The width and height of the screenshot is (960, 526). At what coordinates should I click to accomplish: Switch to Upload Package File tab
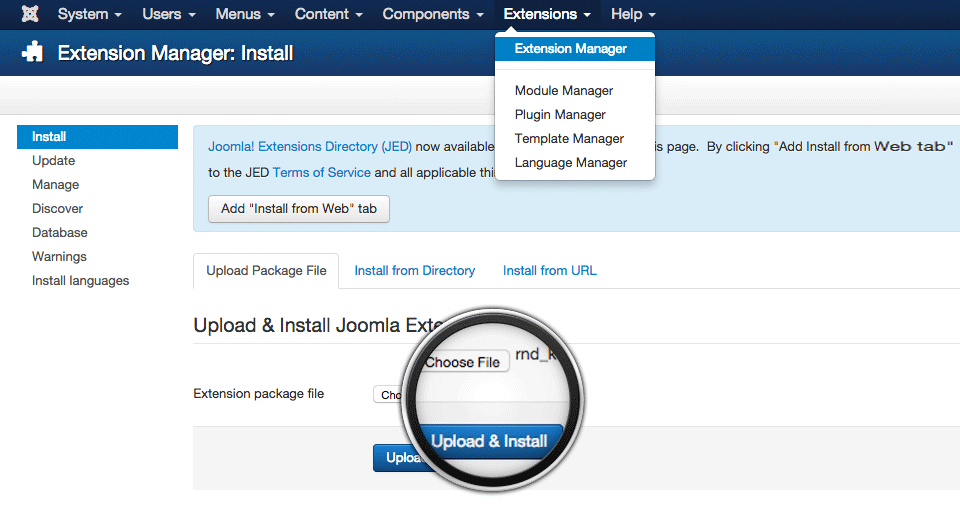click(x=266, y=271)
